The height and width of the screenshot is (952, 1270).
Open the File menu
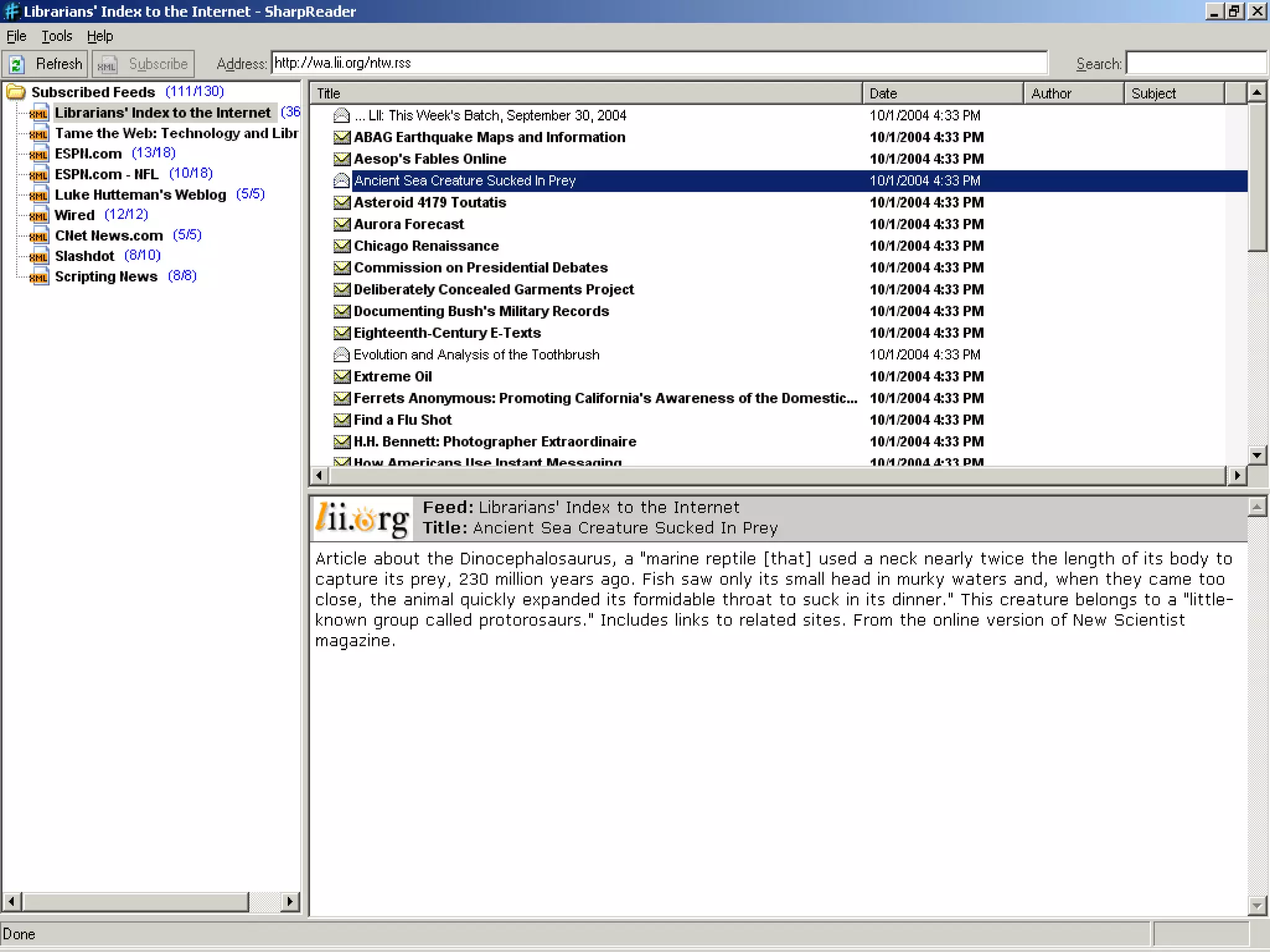click(x=16, y=36)
